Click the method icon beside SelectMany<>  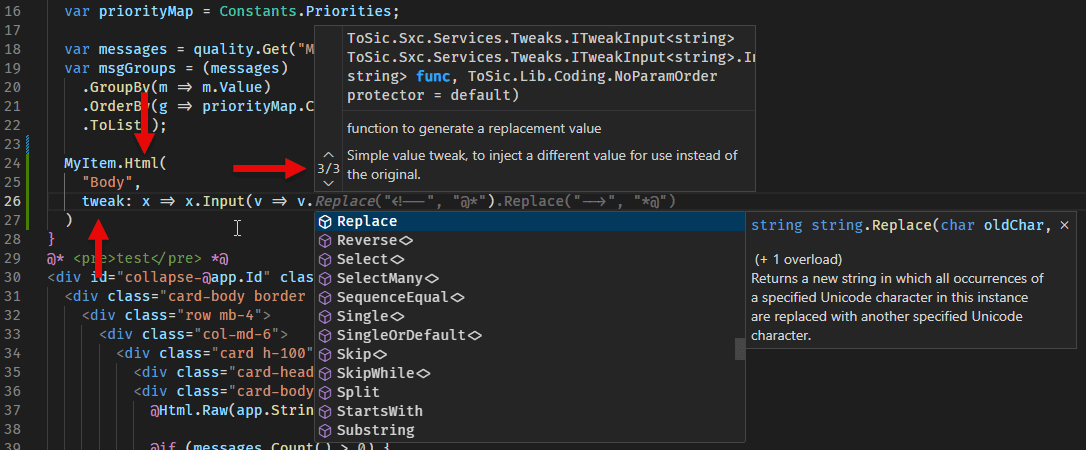pyautogui.click(x=325, y=279)
